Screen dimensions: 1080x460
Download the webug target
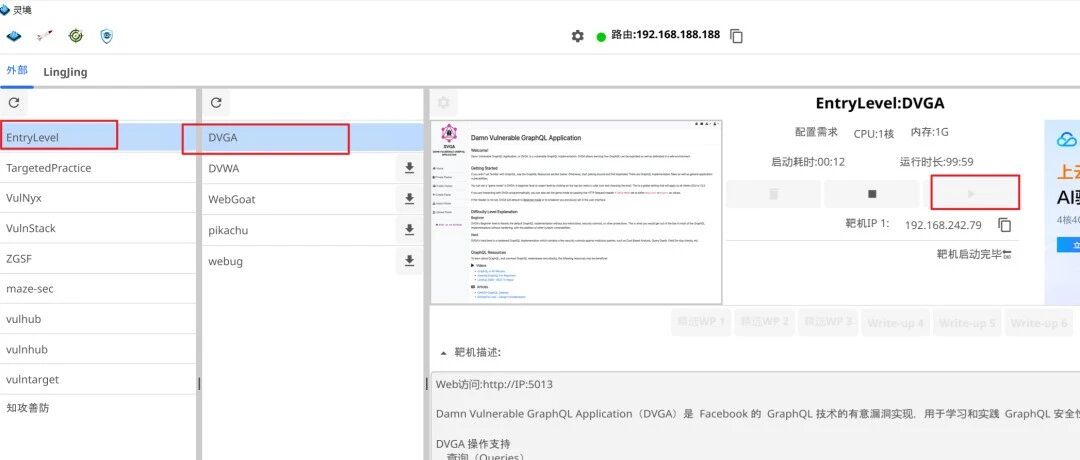[409, 261]
